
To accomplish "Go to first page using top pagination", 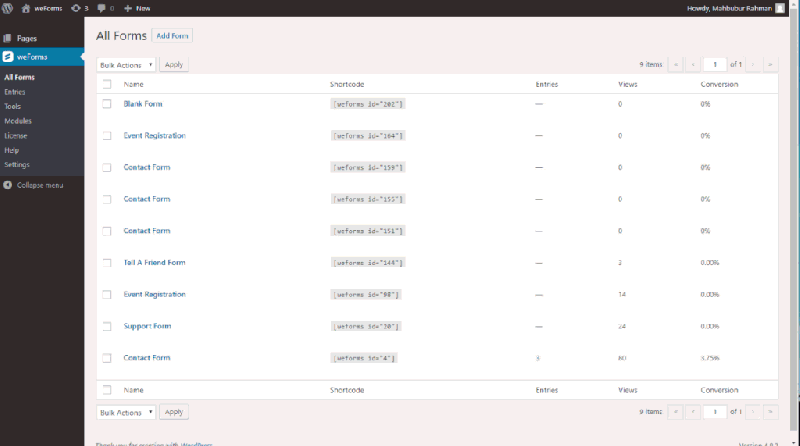I will (676, 64).
